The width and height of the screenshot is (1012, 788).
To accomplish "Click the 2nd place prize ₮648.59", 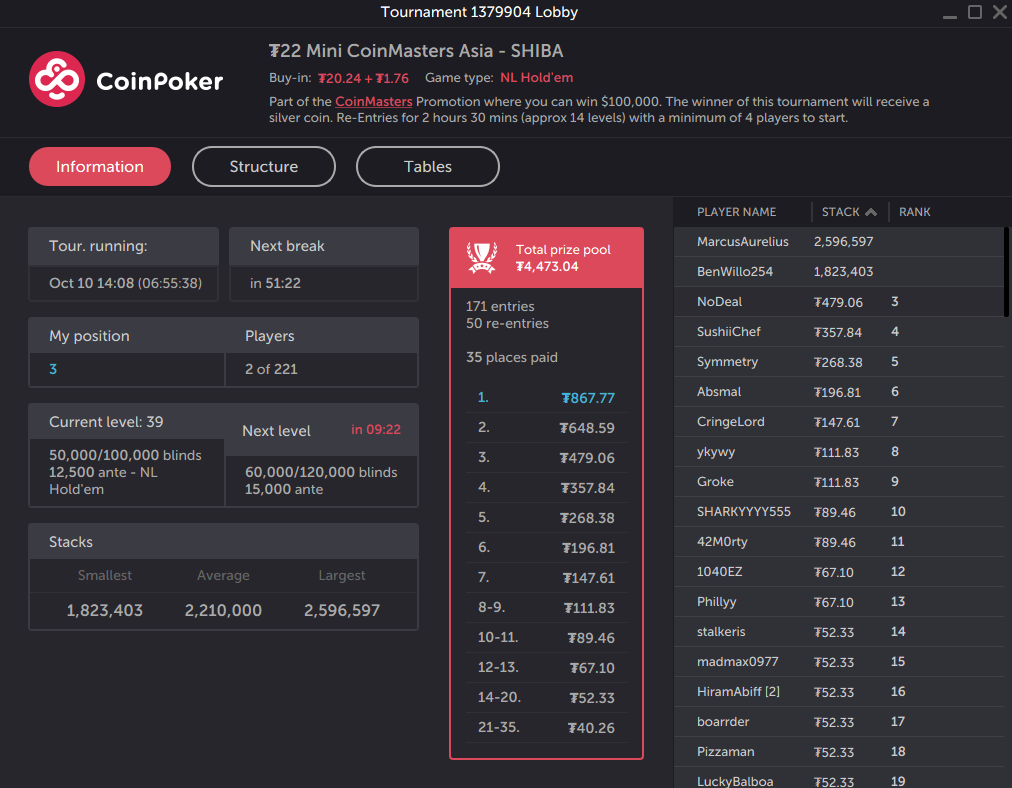I will 586,428.
